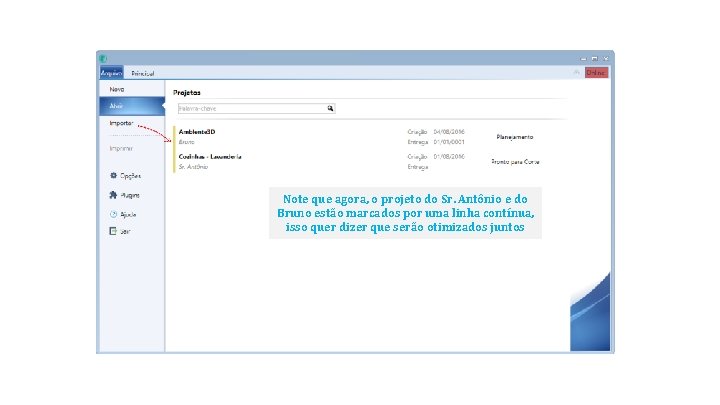Click the red Online status button
Screen dimensions: 720x405
pyautogui.click(x=596, y=73)
